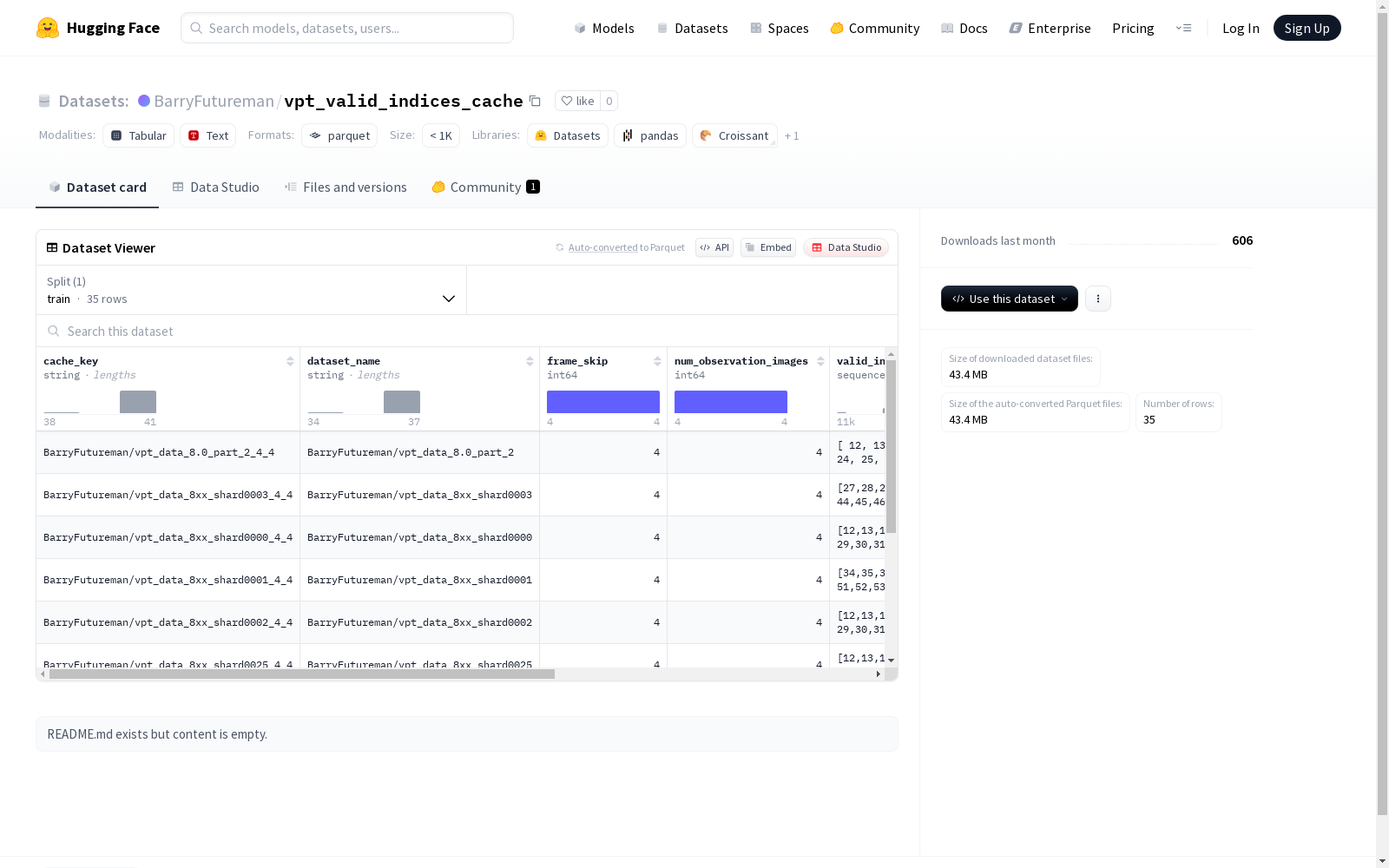Select cell vpt_data_8xx_shard0003_4_4
This screenshot has width=1389, height=868.
pyautogui.click(x=168, y=495)
